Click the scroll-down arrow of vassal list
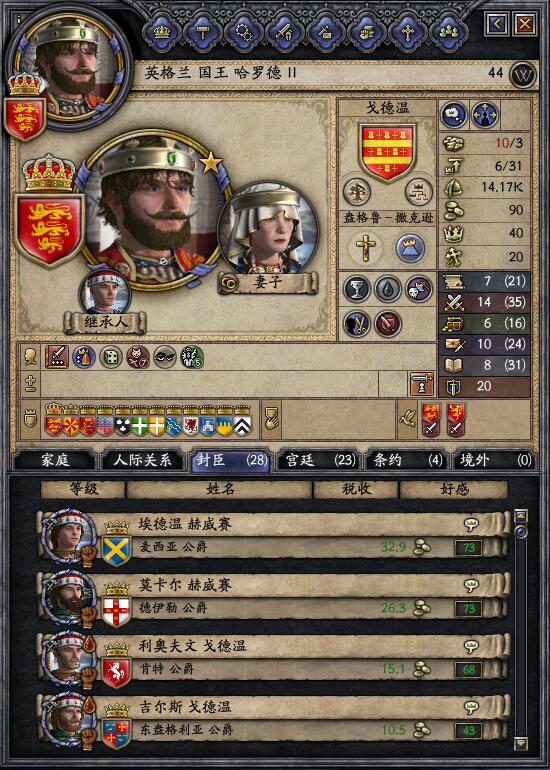550x770 pixels. click(521, 743)
